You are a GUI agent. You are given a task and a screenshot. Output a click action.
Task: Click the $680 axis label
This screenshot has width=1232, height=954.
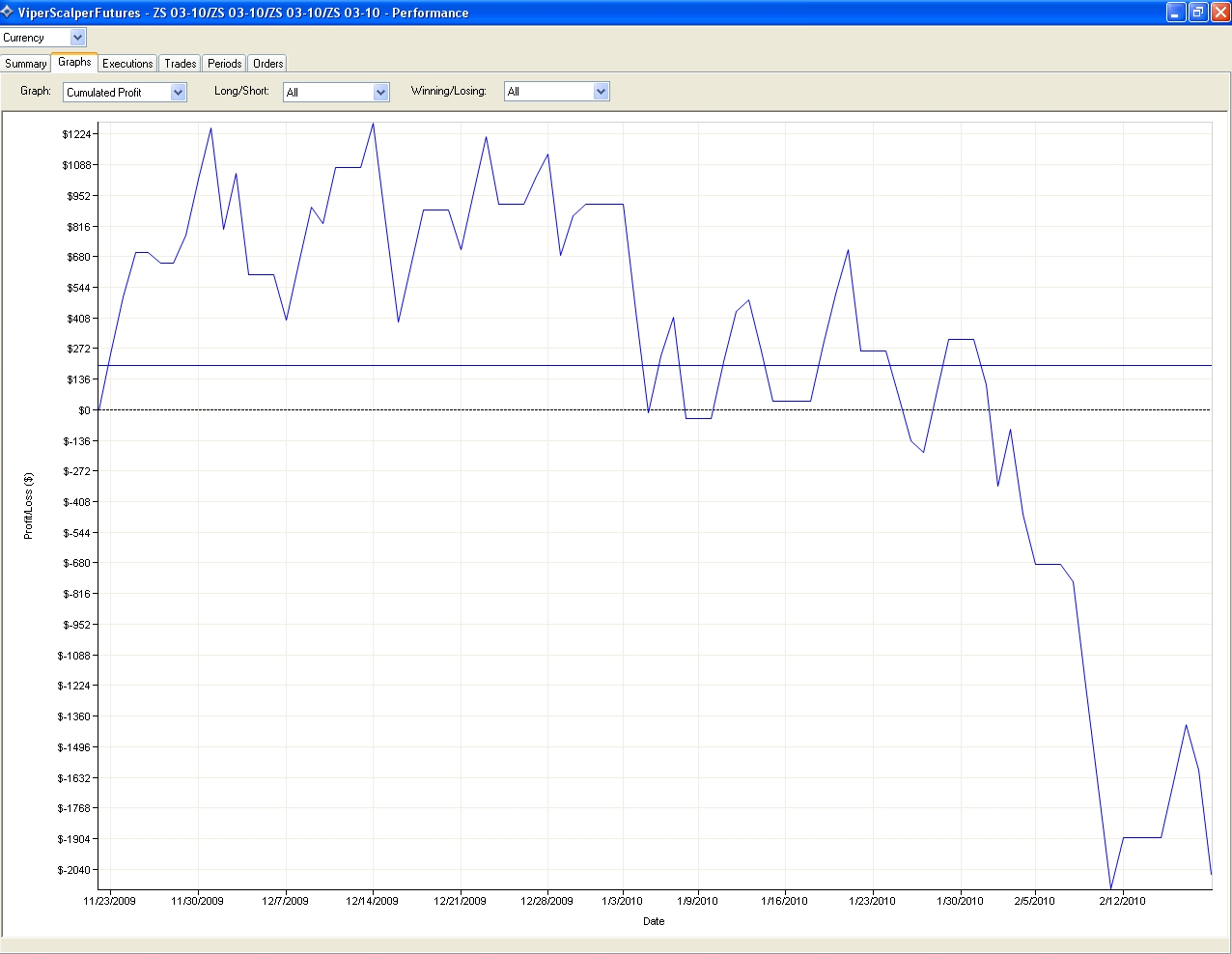pyautogui.click(x=79, y=257)
